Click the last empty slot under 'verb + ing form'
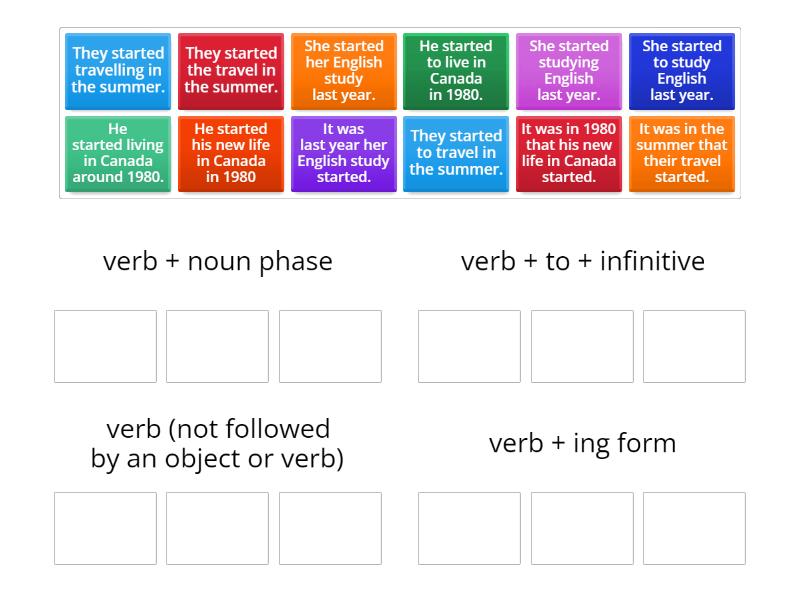This screenshot has width=800, height=600. [695, 528]
